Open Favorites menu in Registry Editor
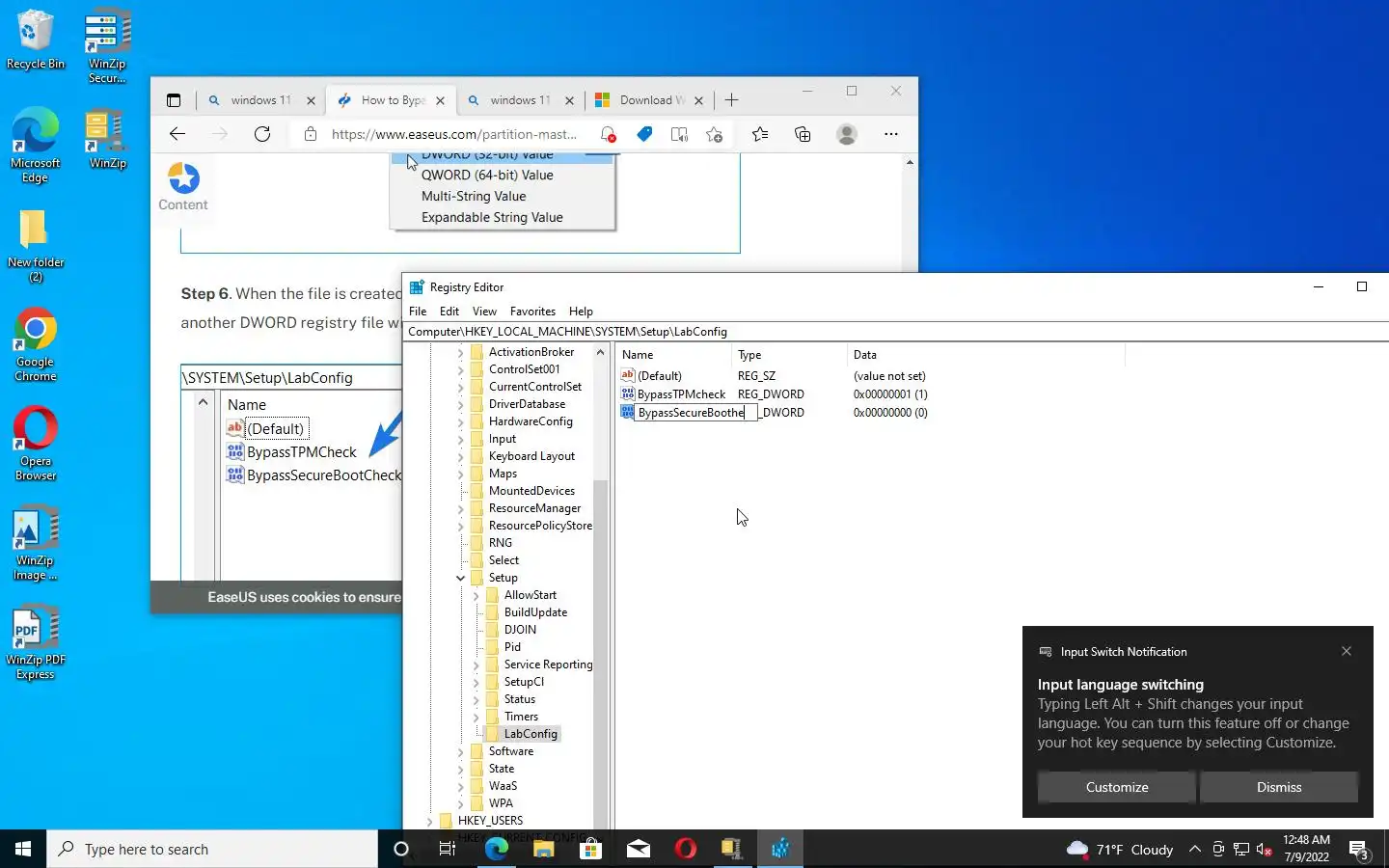Image resolution: width=1389 pixels, height=868 pixels. [x=532, y=312]
